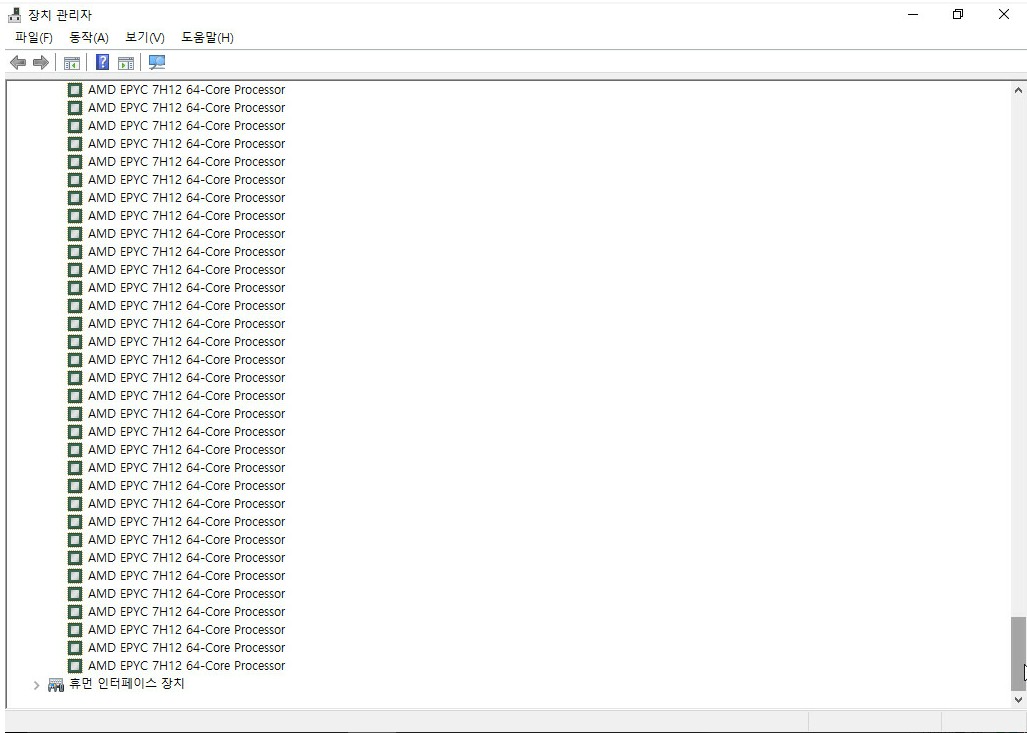Click the forward arrow toolbar icon

(x=41, y=63)
